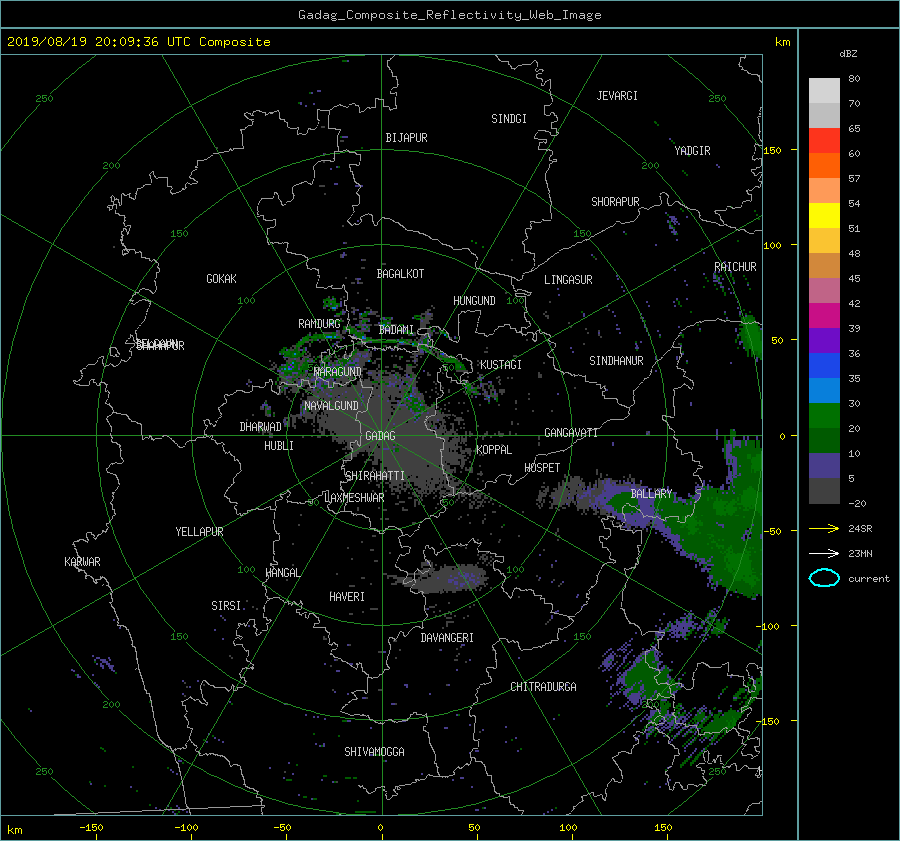This screenshot has width=900, height=841.
Task: Click the SHIVAMOGGA city label
Action: click(374, 752)
